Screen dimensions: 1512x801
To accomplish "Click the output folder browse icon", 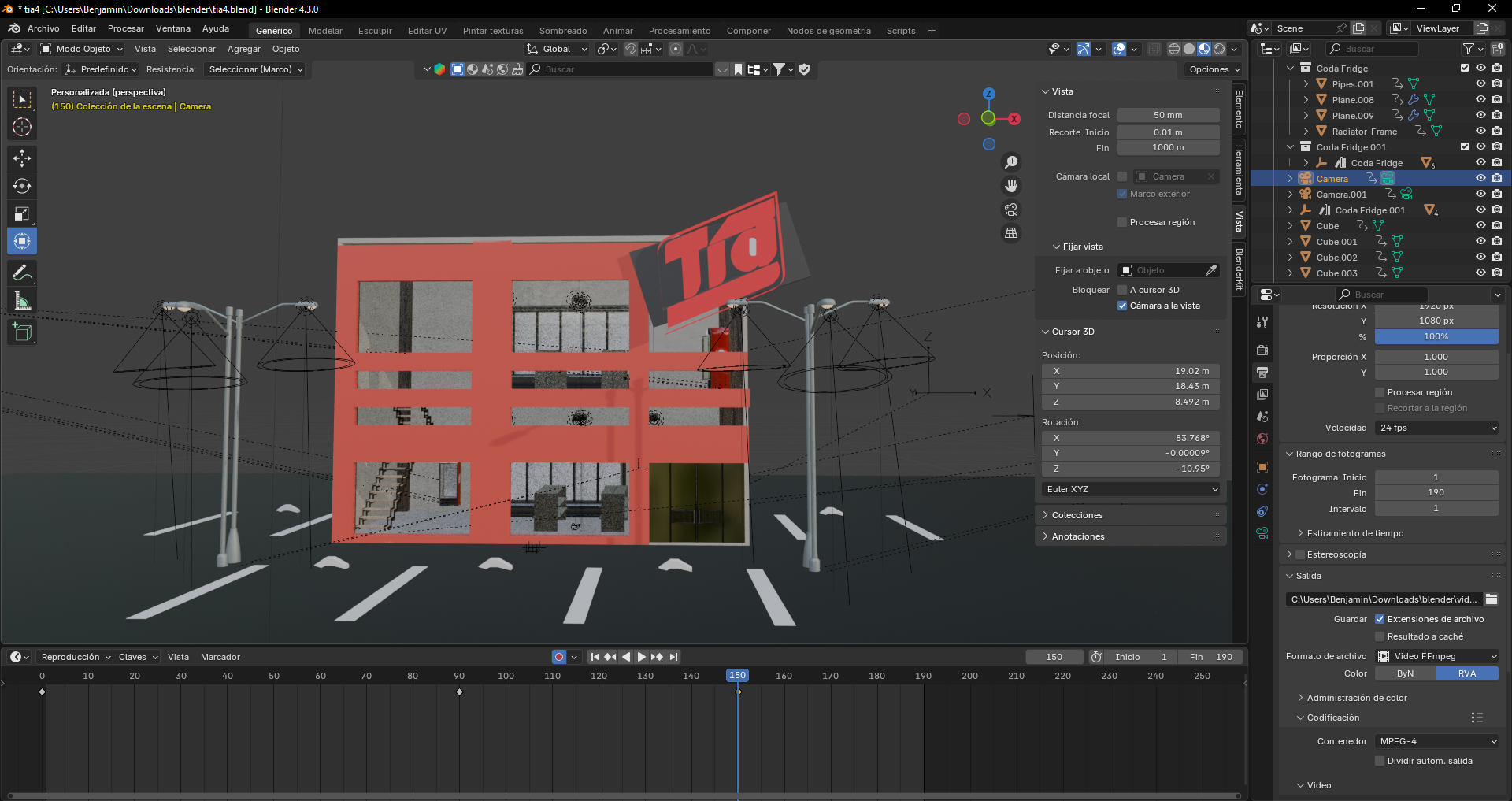I will pyautogui.click(x=1492, y=599).
